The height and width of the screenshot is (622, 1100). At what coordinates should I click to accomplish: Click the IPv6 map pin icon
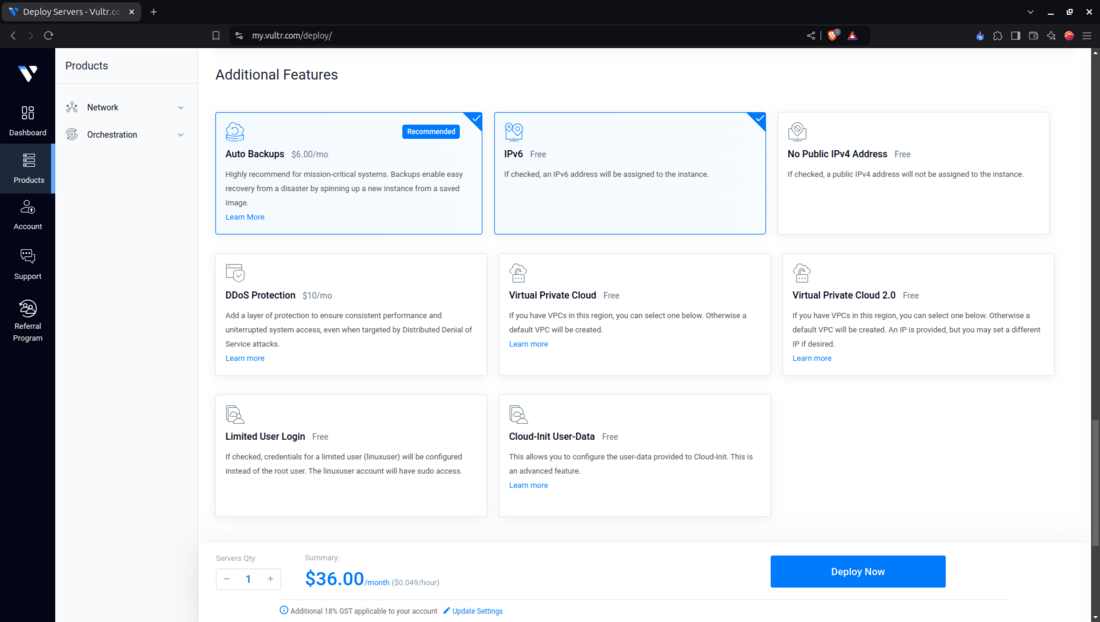point(514,132)
